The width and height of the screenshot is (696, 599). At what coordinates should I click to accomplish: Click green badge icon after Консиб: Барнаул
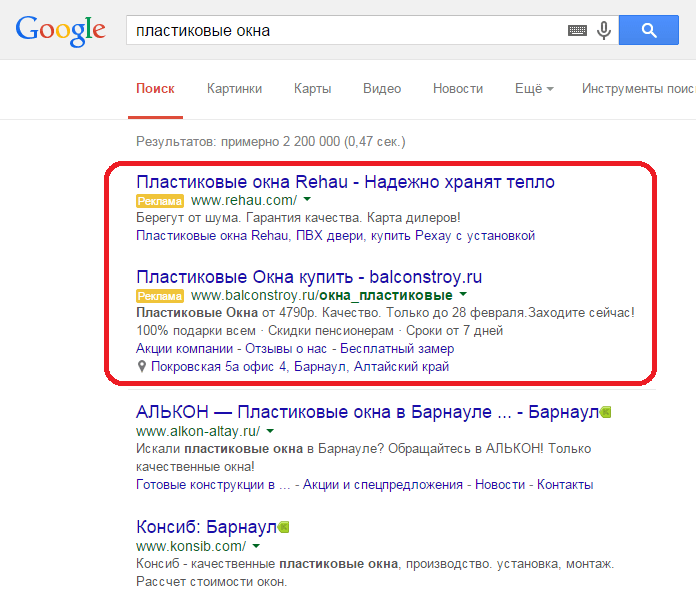coord(284,527)
